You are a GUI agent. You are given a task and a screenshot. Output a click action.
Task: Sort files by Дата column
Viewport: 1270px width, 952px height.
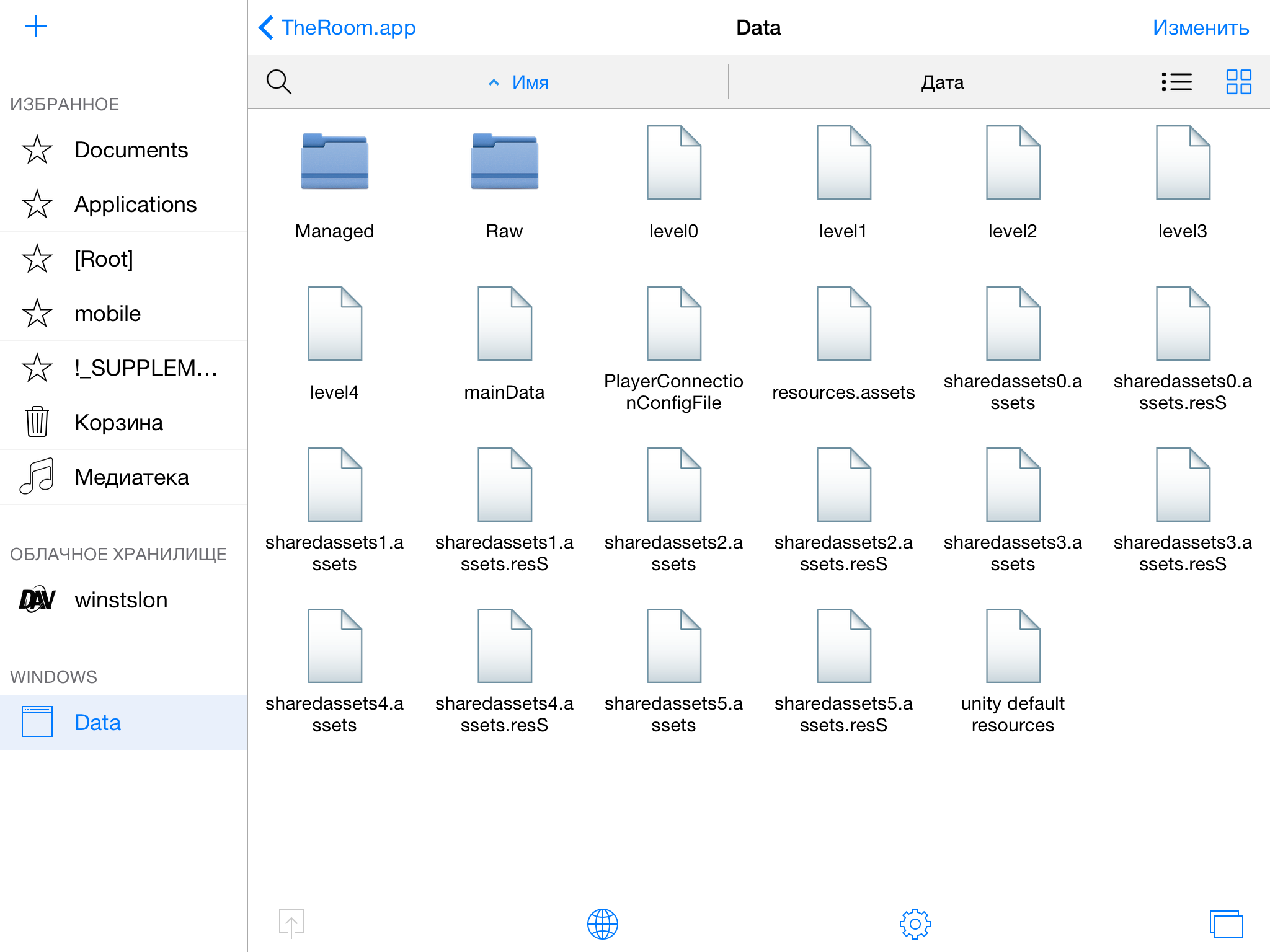pyautogui.click(x=941, y=82)
